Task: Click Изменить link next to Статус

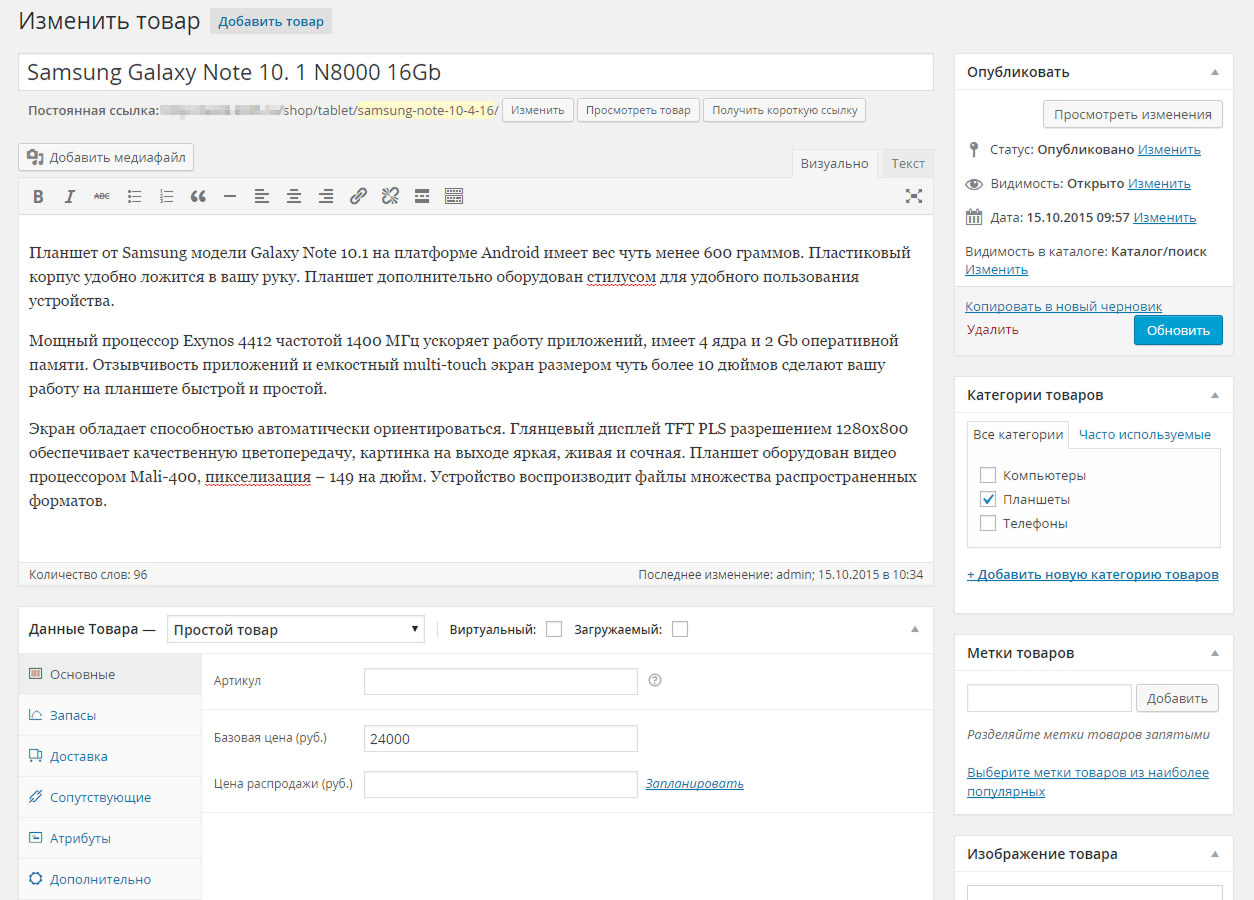Action: pos(1169,149)
